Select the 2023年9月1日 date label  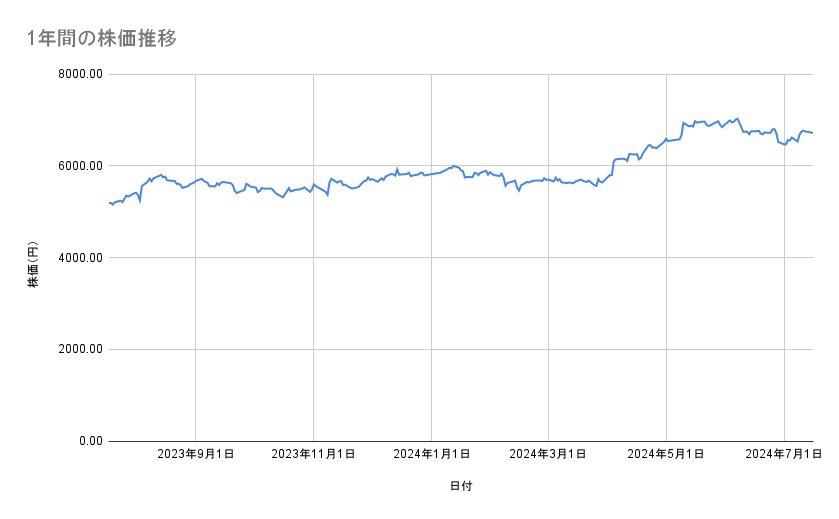click(x=196, y=454)
